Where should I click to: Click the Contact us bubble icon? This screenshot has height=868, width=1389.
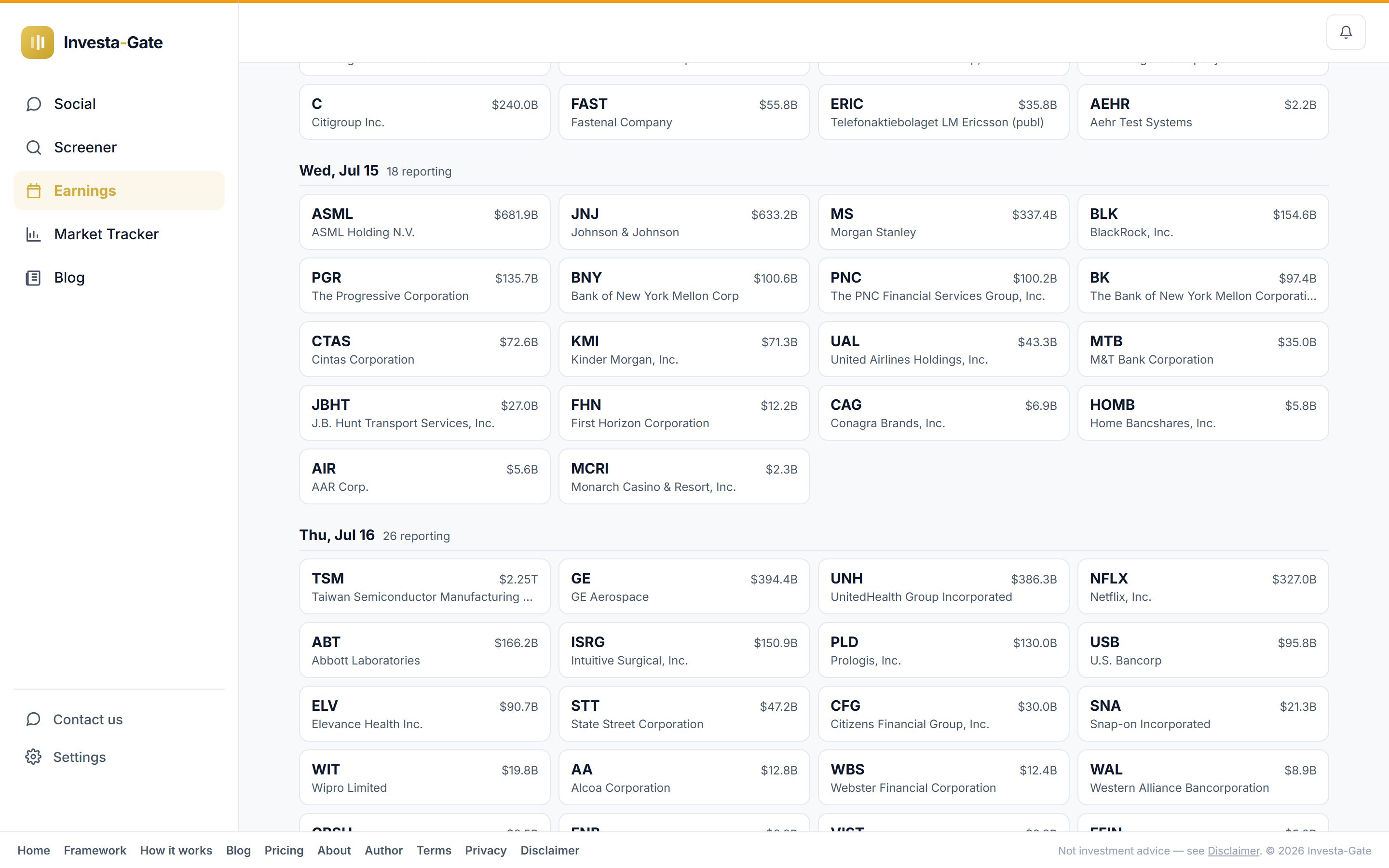[33, 719]
